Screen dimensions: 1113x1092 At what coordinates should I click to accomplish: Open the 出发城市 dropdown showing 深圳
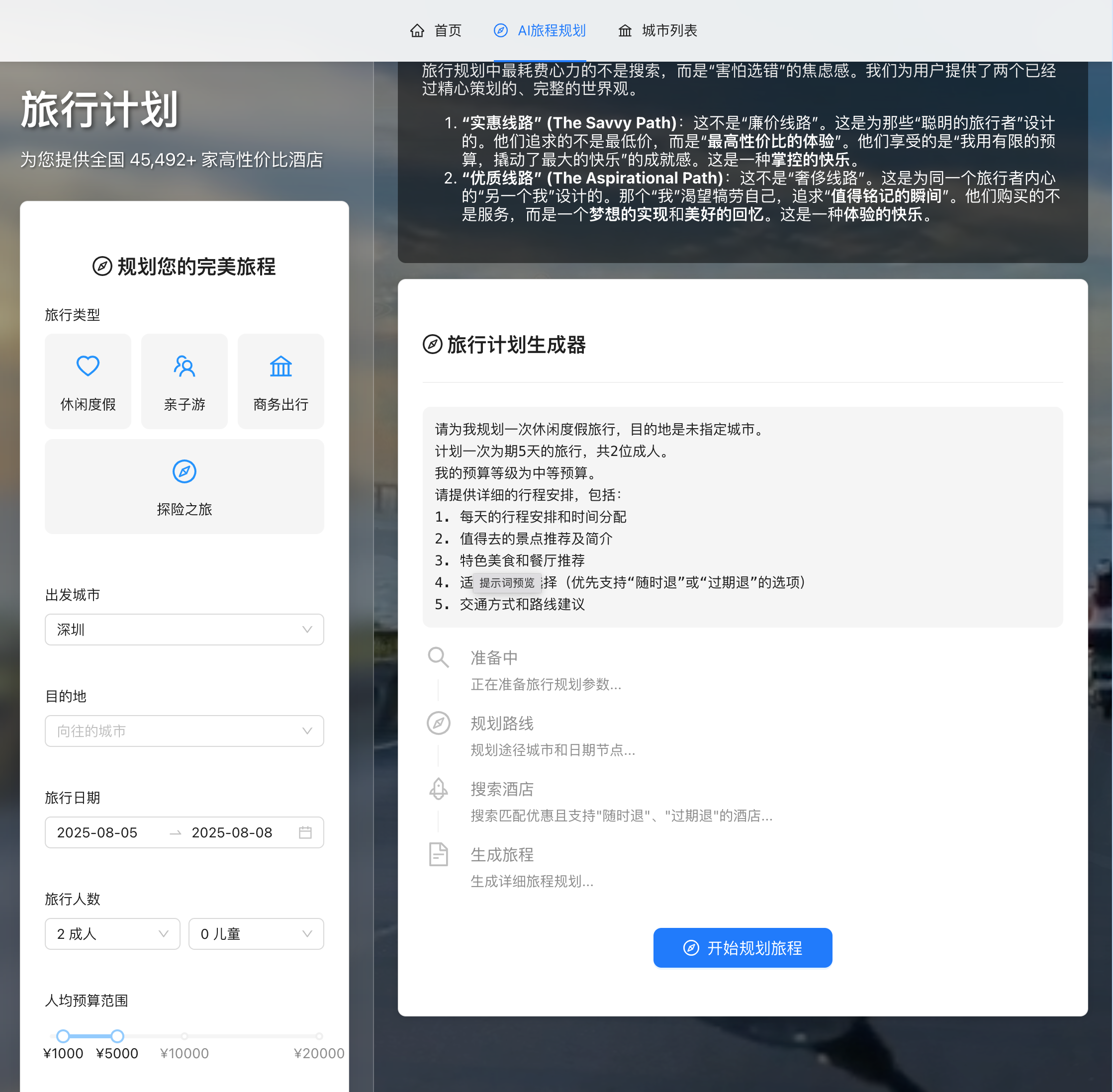[184, 630]
